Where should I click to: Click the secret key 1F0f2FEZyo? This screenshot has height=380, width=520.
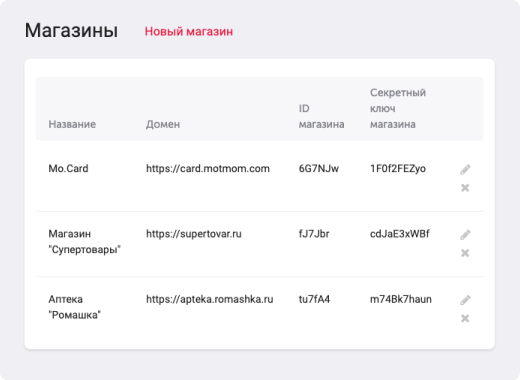click(x=398, y=169)
